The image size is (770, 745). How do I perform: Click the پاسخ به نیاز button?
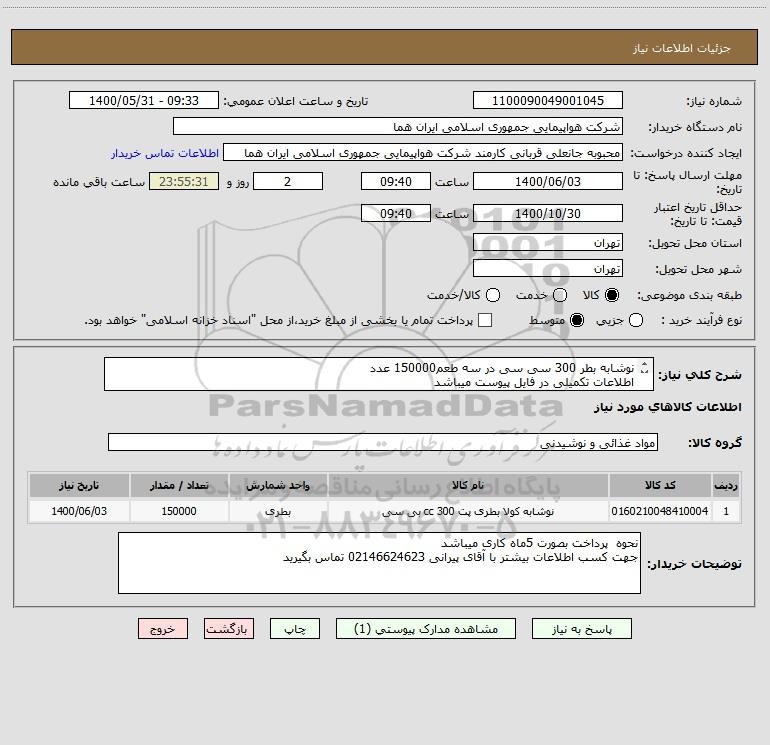pos(582,629)
